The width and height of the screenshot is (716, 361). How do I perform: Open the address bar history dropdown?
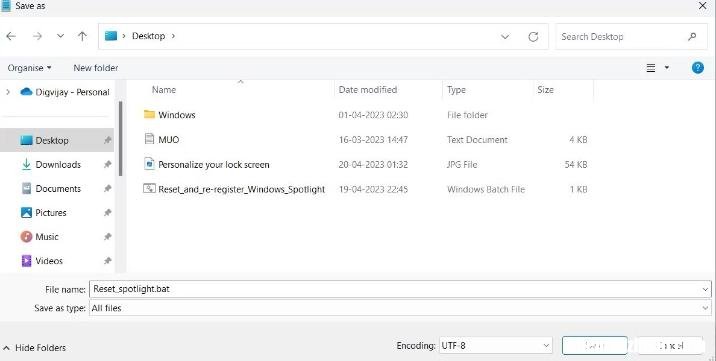(505, 37)
